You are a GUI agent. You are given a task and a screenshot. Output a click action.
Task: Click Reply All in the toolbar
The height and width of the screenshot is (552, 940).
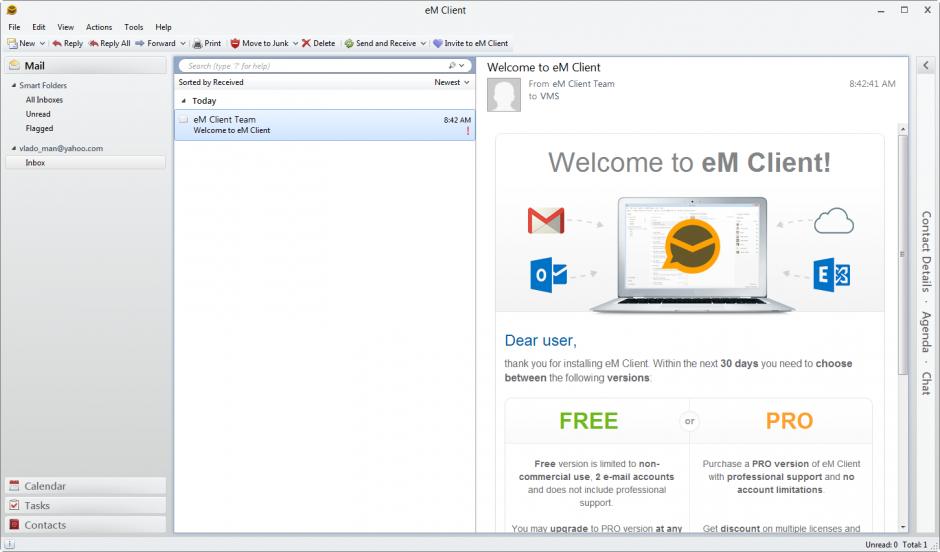click(109, 43)
